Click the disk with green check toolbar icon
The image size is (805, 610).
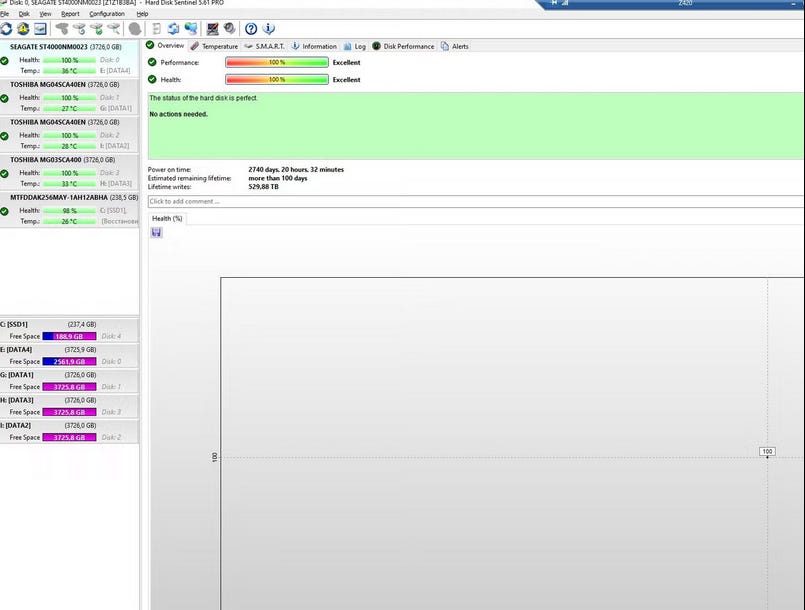point(97,29)
